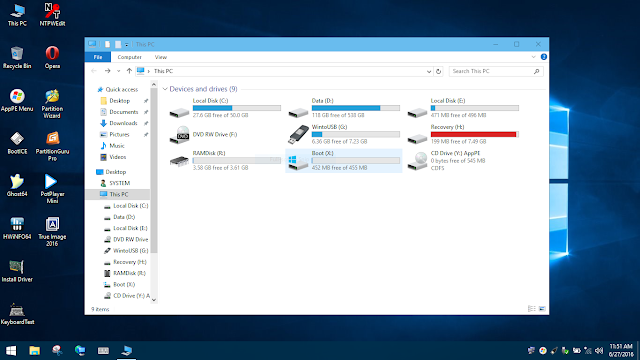Open recent locations dropdown arrow
The height and width of the screenshot is (360, 640).
[x=118, y=71]
